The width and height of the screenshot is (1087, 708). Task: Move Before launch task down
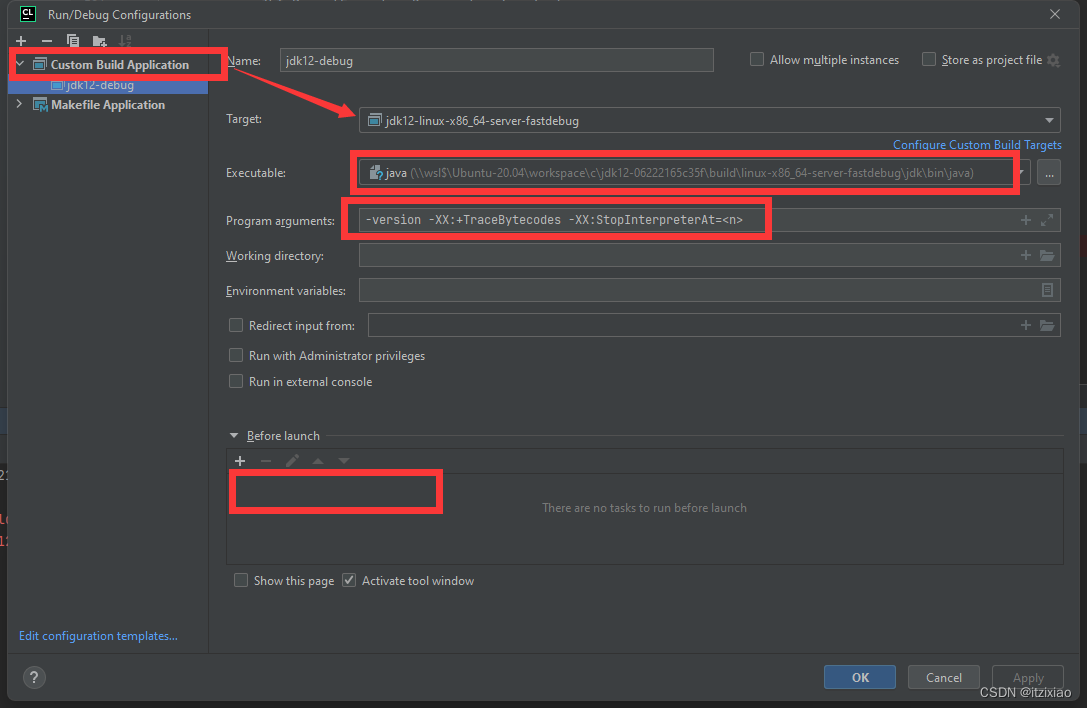click(x=344, y=460)
